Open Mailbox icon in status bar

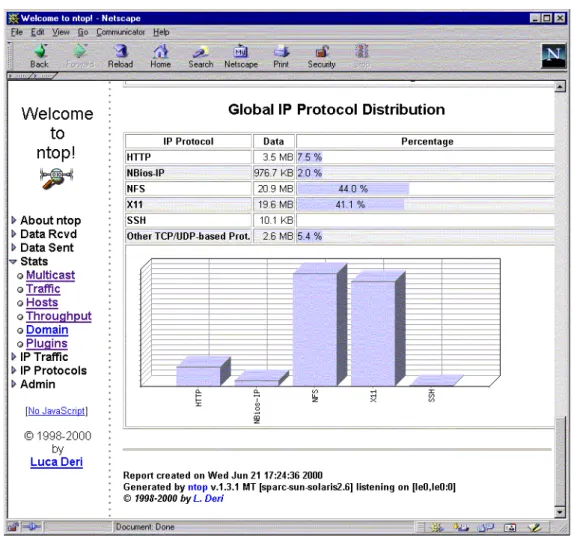[x=461, y=527]
